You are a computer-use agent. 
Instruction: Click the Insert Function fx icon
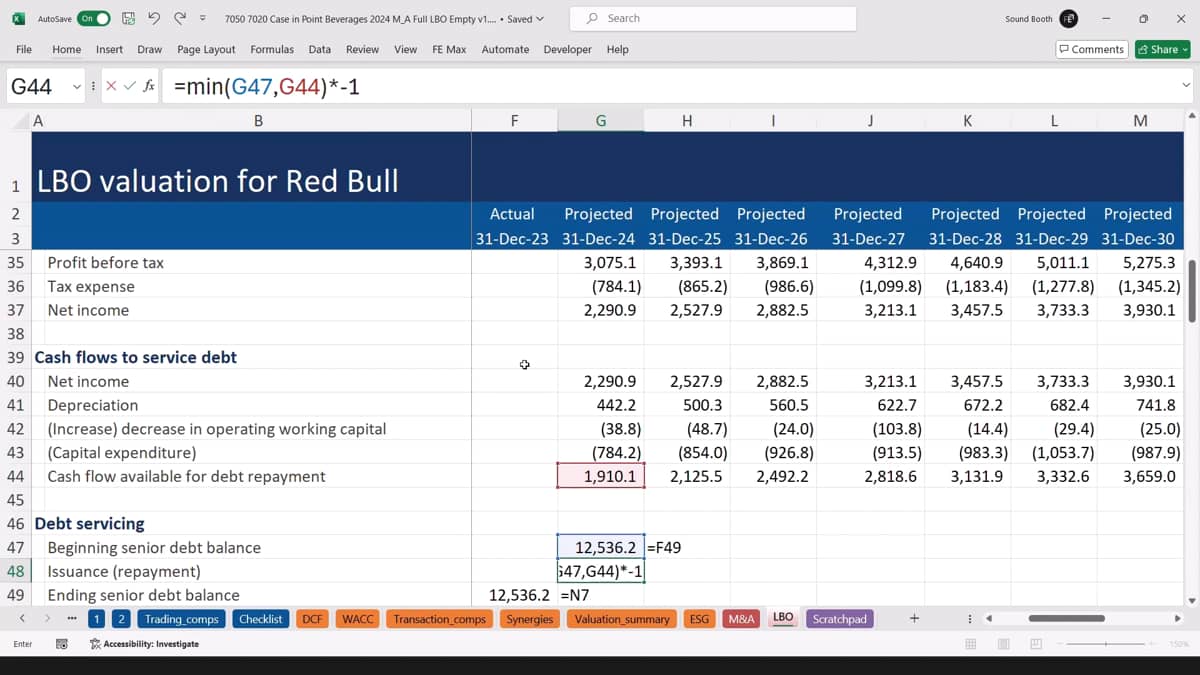(149, 87)
